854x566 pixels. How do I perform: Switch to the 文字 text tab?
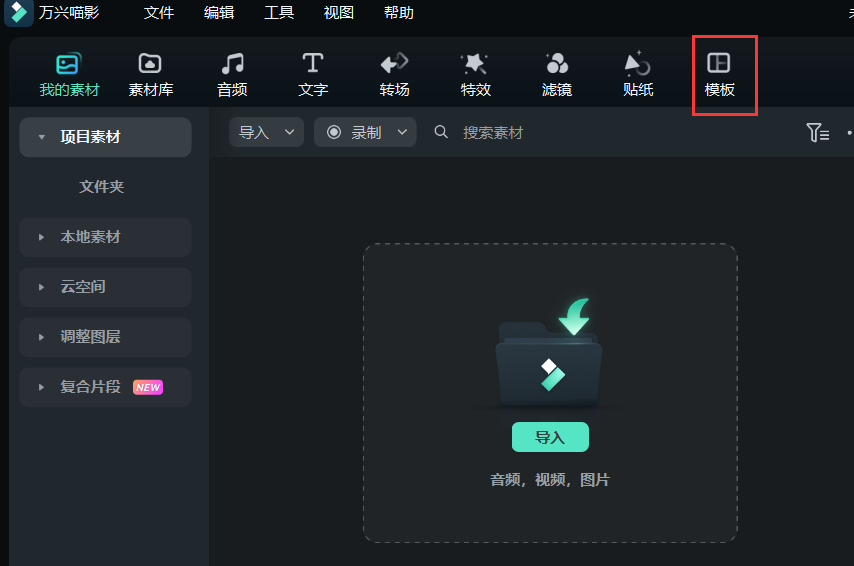click(313, 75)
